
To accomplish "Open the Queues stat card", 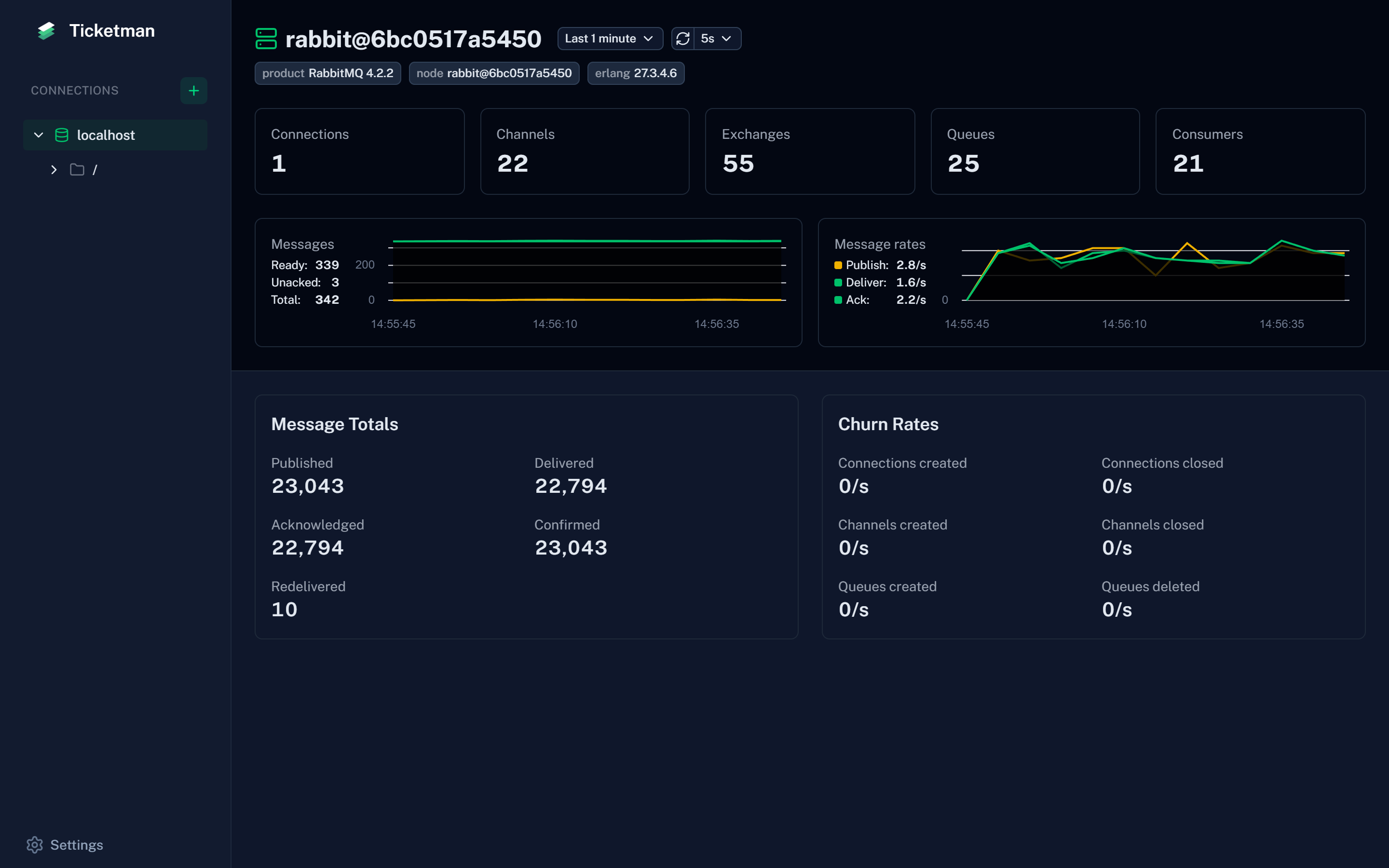I will click(1035, 151).
